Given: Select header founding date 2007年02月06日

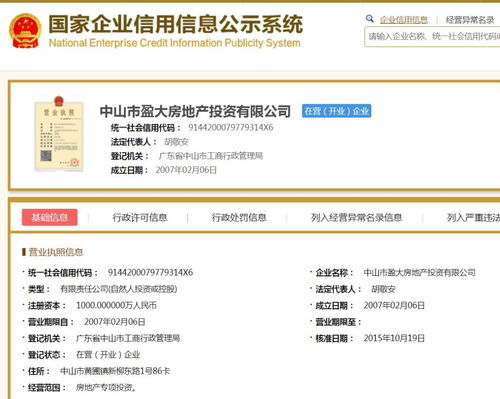Looking at the screenshot, I should click(186, 170).
